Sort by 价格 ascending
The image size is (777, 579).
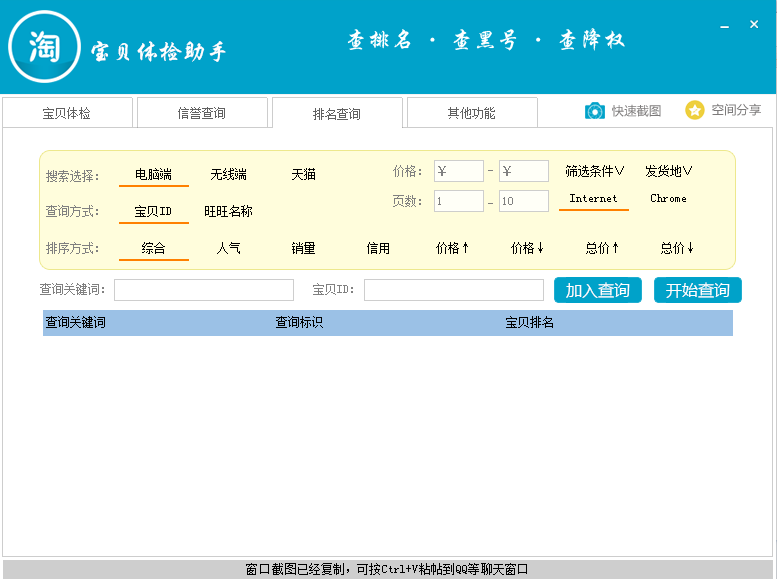pyautogui.click(x=452, y=248)
